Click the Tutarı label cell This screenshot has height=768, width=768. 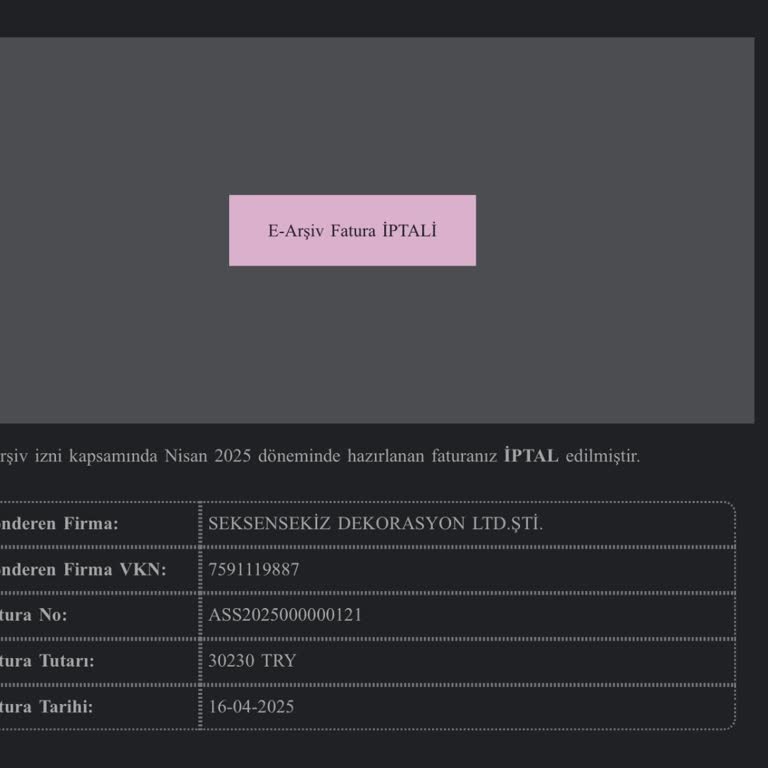click(x=48, y=661)
